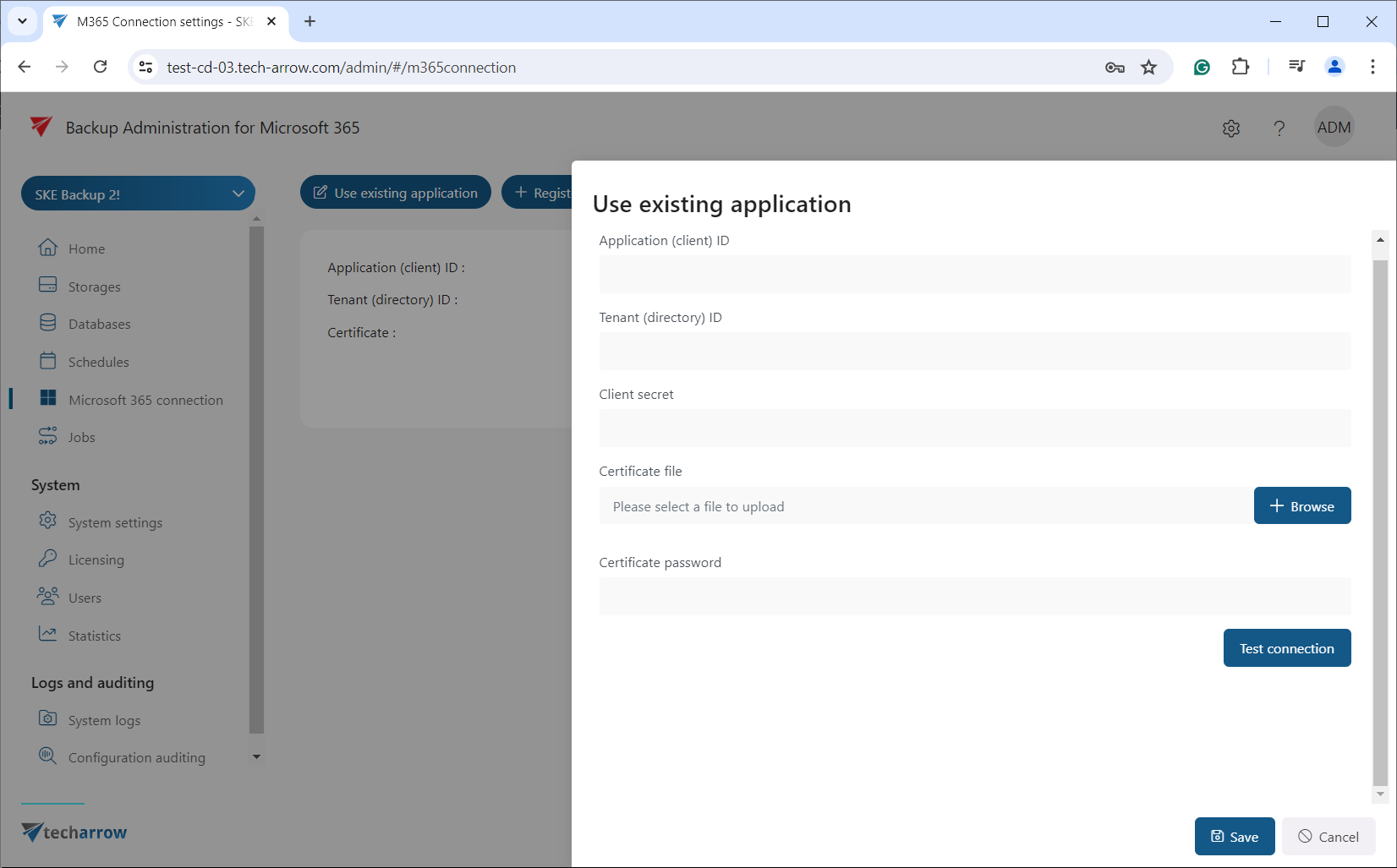The image size is (1397, 868).
Task: Select the M365 Connection settings browser tab
Action: click(162, 22)
